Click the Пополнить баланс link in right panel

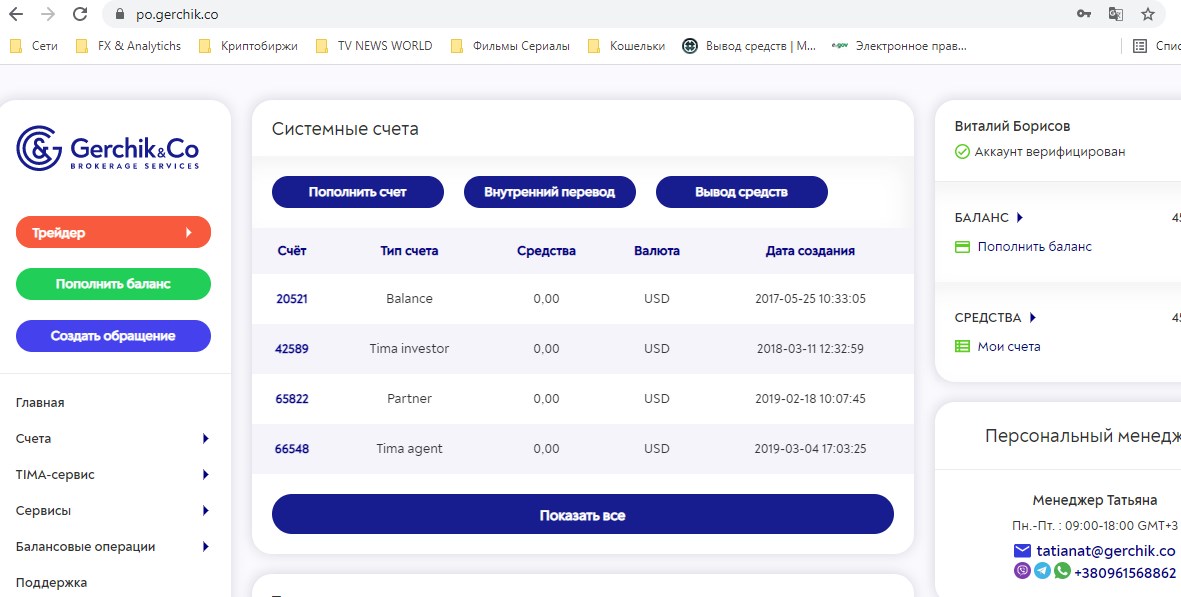(1035, 247)
